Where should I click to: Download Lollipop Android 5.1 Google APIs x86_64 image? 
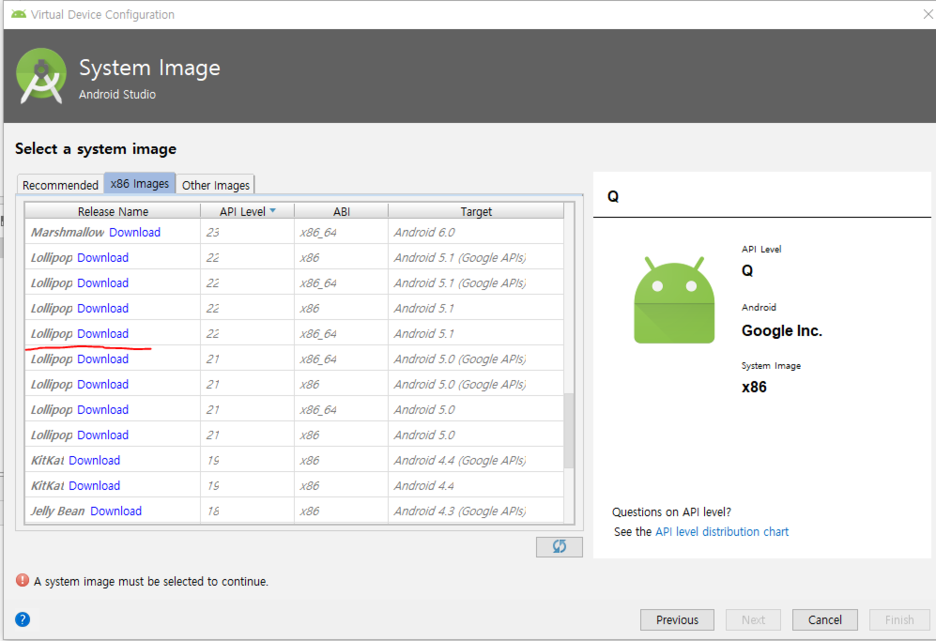pos(103,283)
